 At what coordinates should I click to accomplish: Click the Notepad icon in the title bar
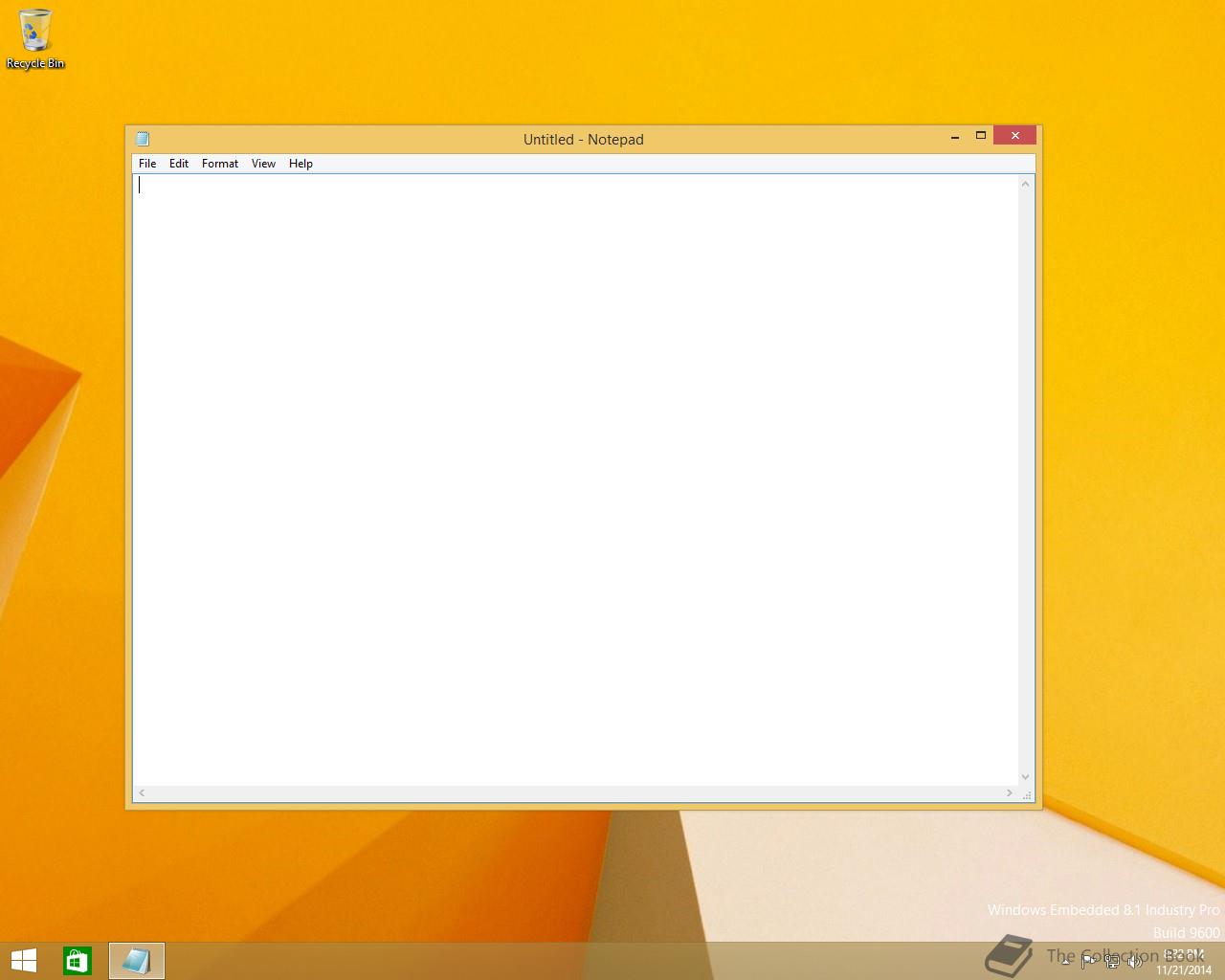(143, 139)
